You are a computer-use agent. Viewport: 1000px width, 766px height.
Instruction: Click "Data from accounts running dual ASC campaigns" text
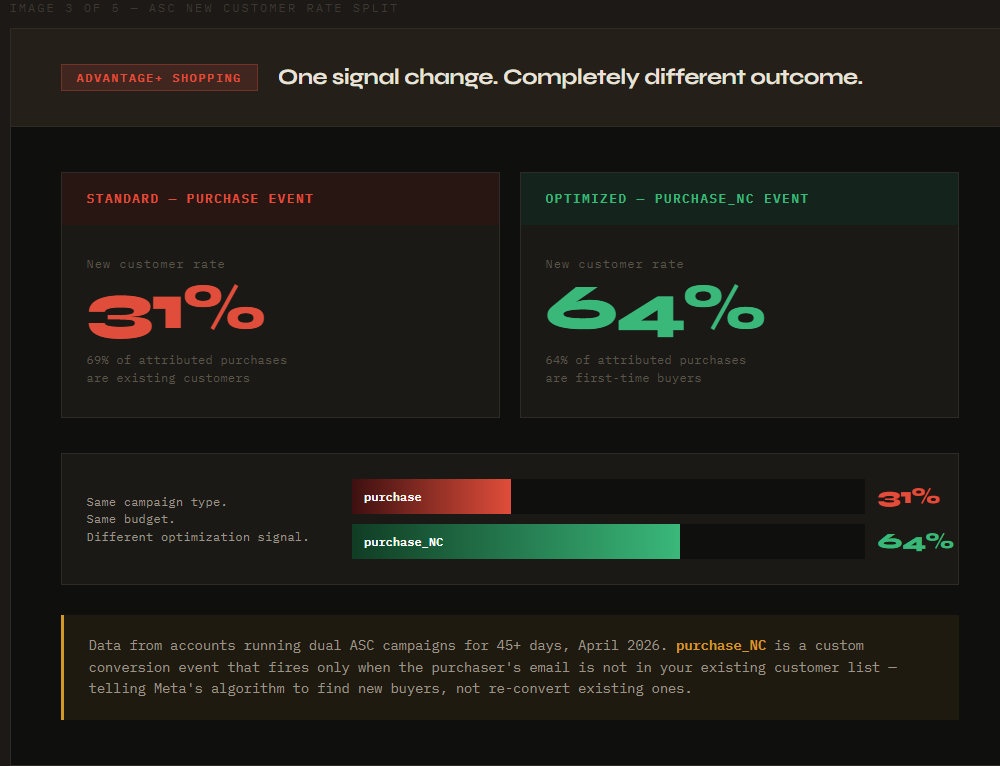pyautogui.click(x=272, y=646)
